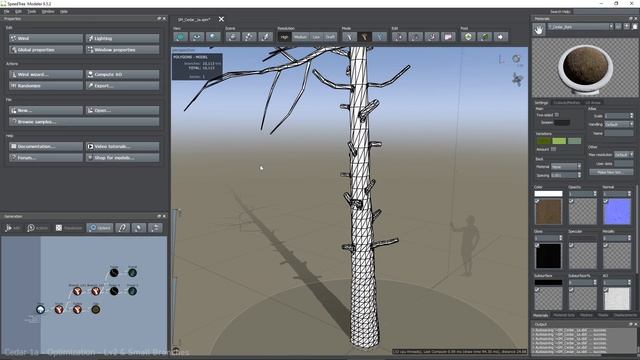
Task: Click the pin icon in Generation toolbar
Action: pos(139,228)
